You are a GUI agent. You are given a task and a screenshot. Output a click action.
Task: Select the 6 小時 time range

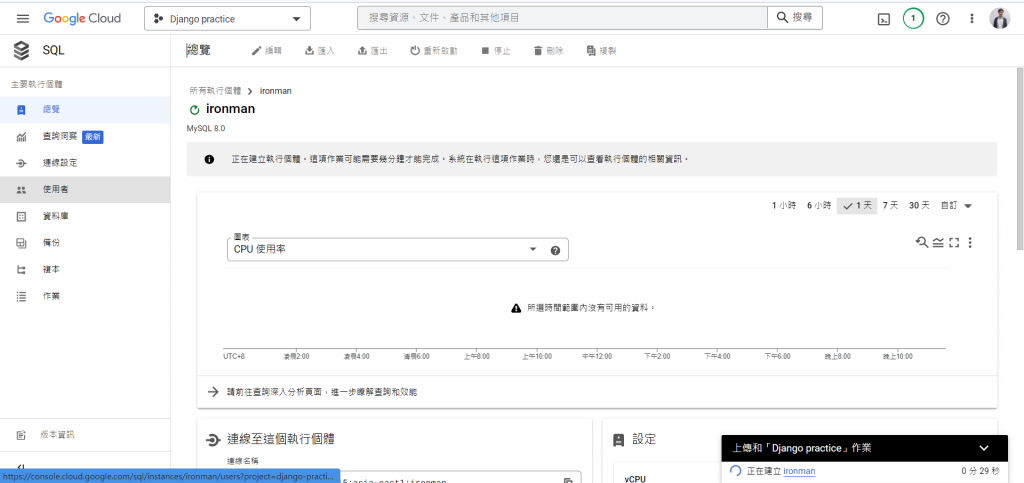coord(819,206)
